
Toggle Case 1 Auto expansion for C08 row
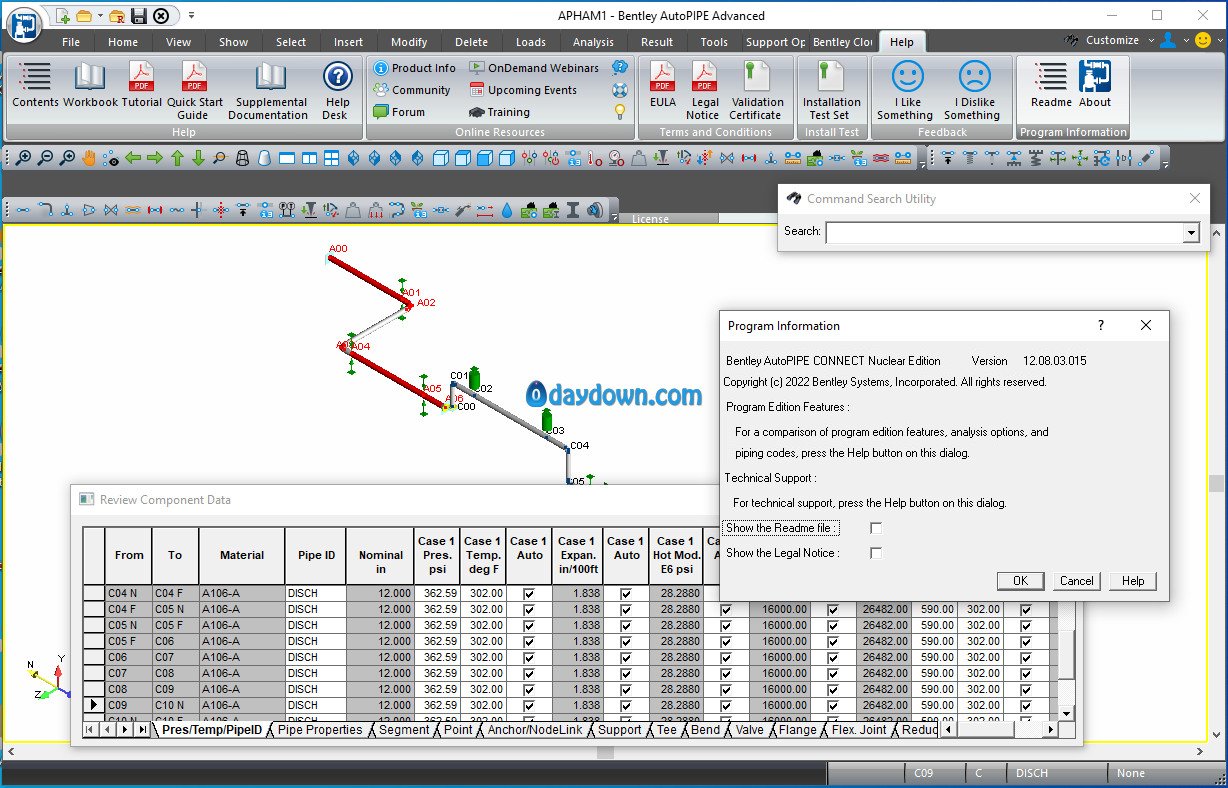626,689
